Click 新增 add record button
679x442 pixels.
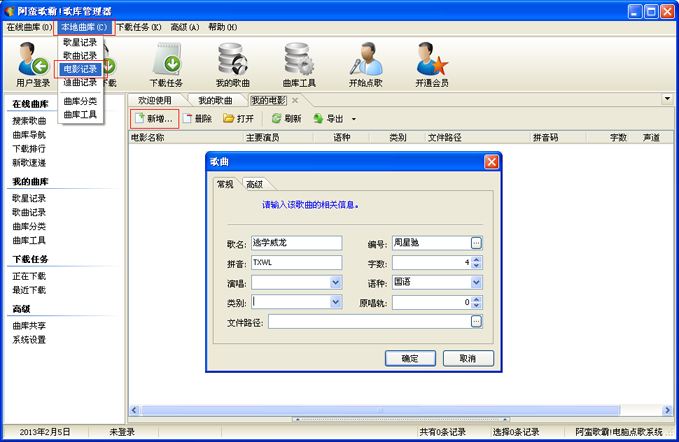click(x=154, y=119)
